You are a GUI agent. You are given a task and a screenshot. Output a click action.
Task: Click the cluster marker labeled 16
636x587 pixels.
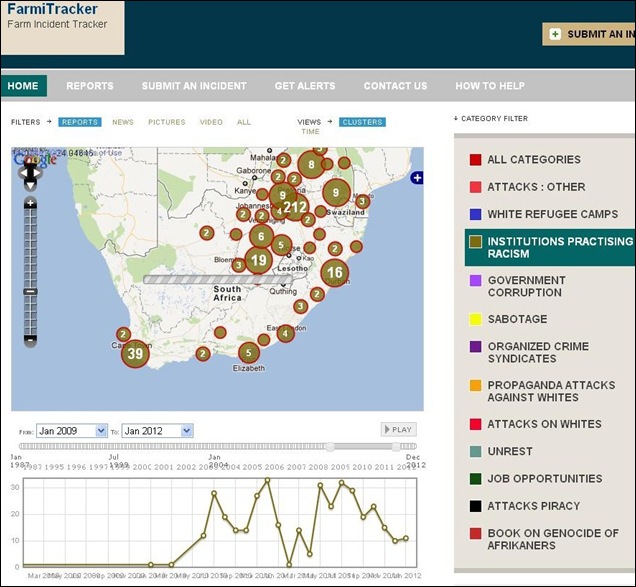[335, 272]
